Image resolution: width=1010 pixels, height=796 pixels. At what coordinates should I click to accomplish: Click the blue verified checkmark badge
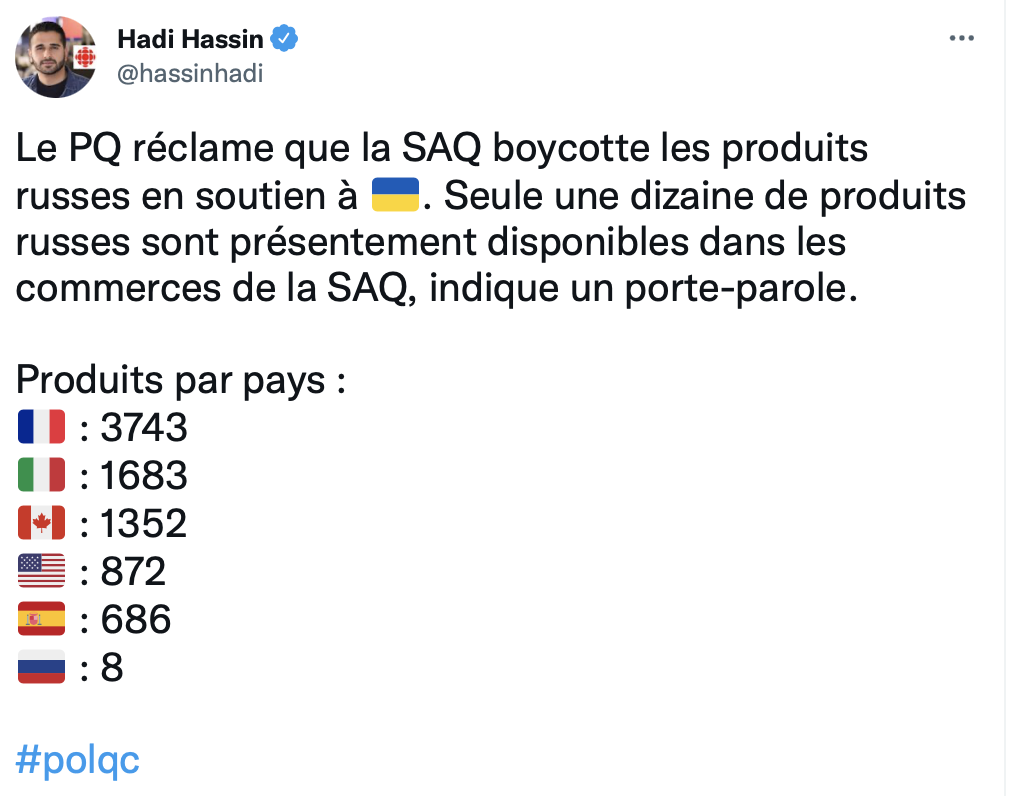tap(283, 39)
